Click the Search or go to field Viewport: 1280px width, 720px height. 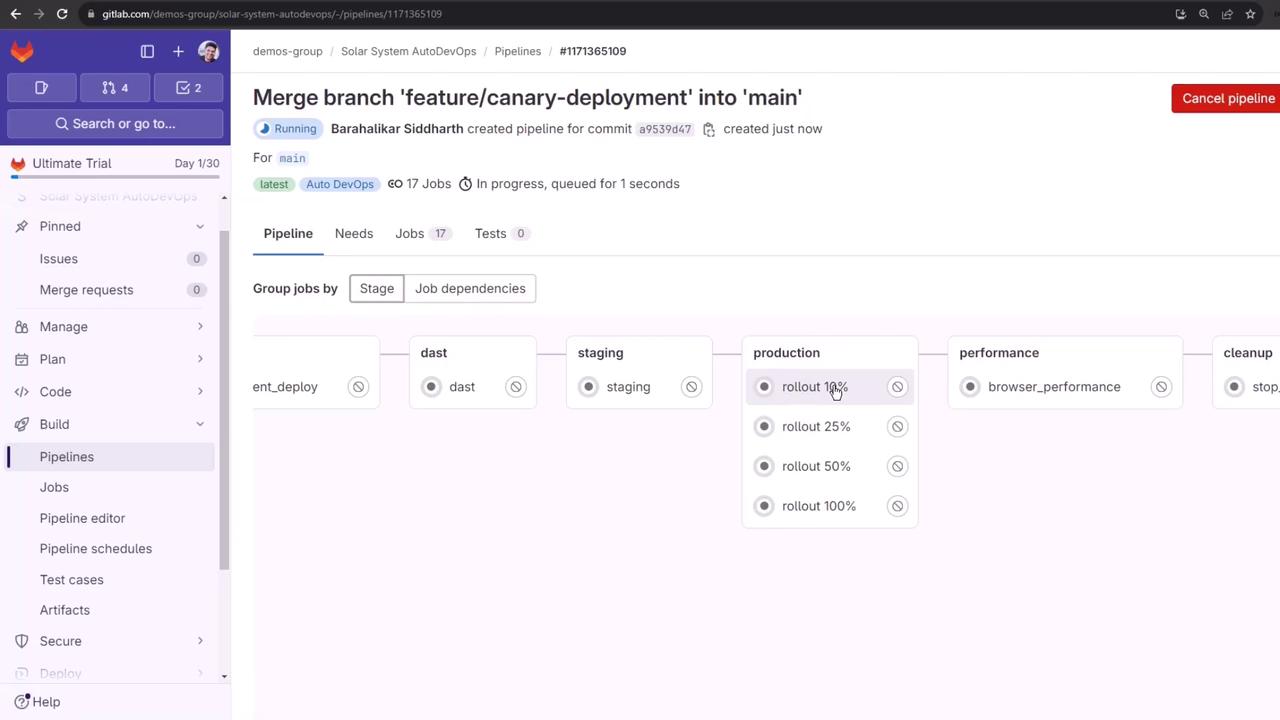coord(115,124)
